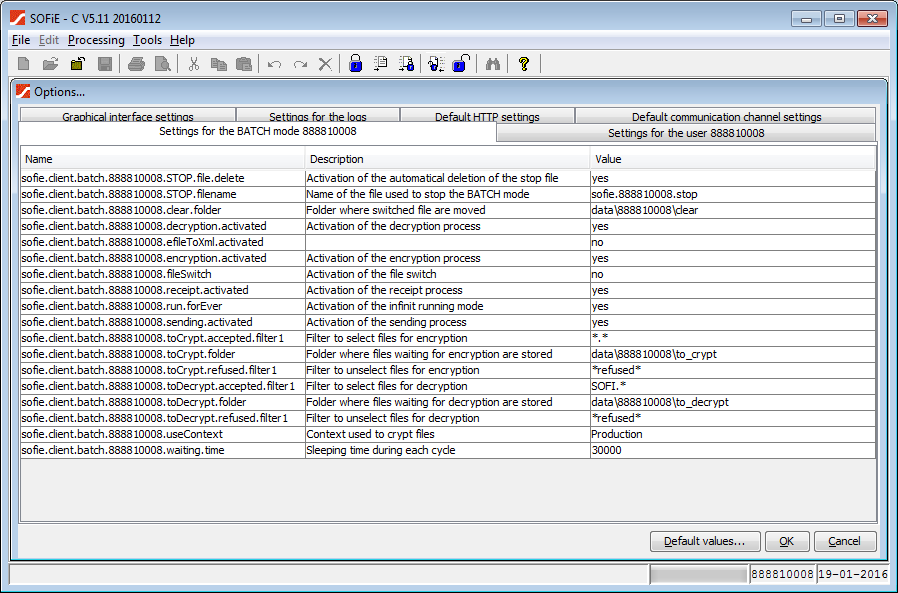This screenshot has width=898, height=593.
Task: Click the scissors Cut icon
Action: tap(194, 64)
